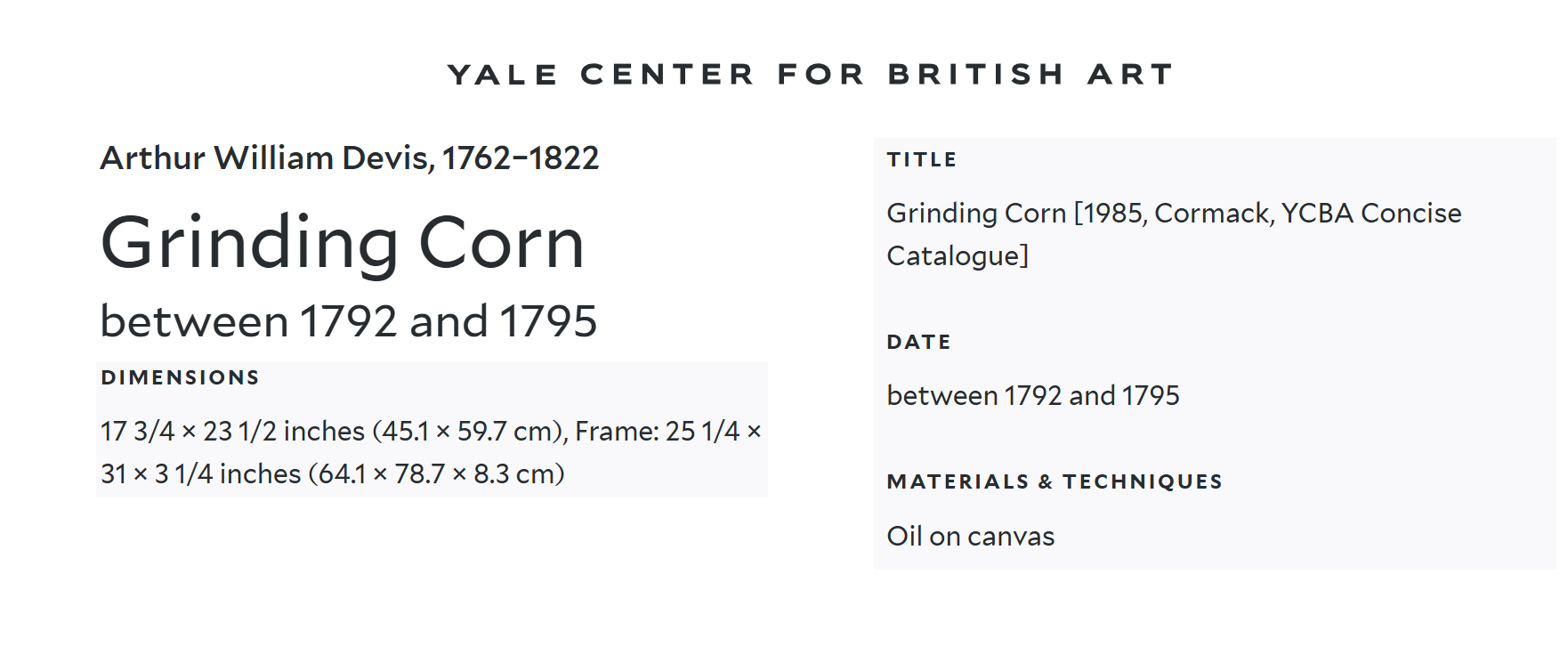Viewport: 1568px width, 647px height.
Task: Select the canvas size (45.1 × 59.7 cm)
Action: coord(470,432)
